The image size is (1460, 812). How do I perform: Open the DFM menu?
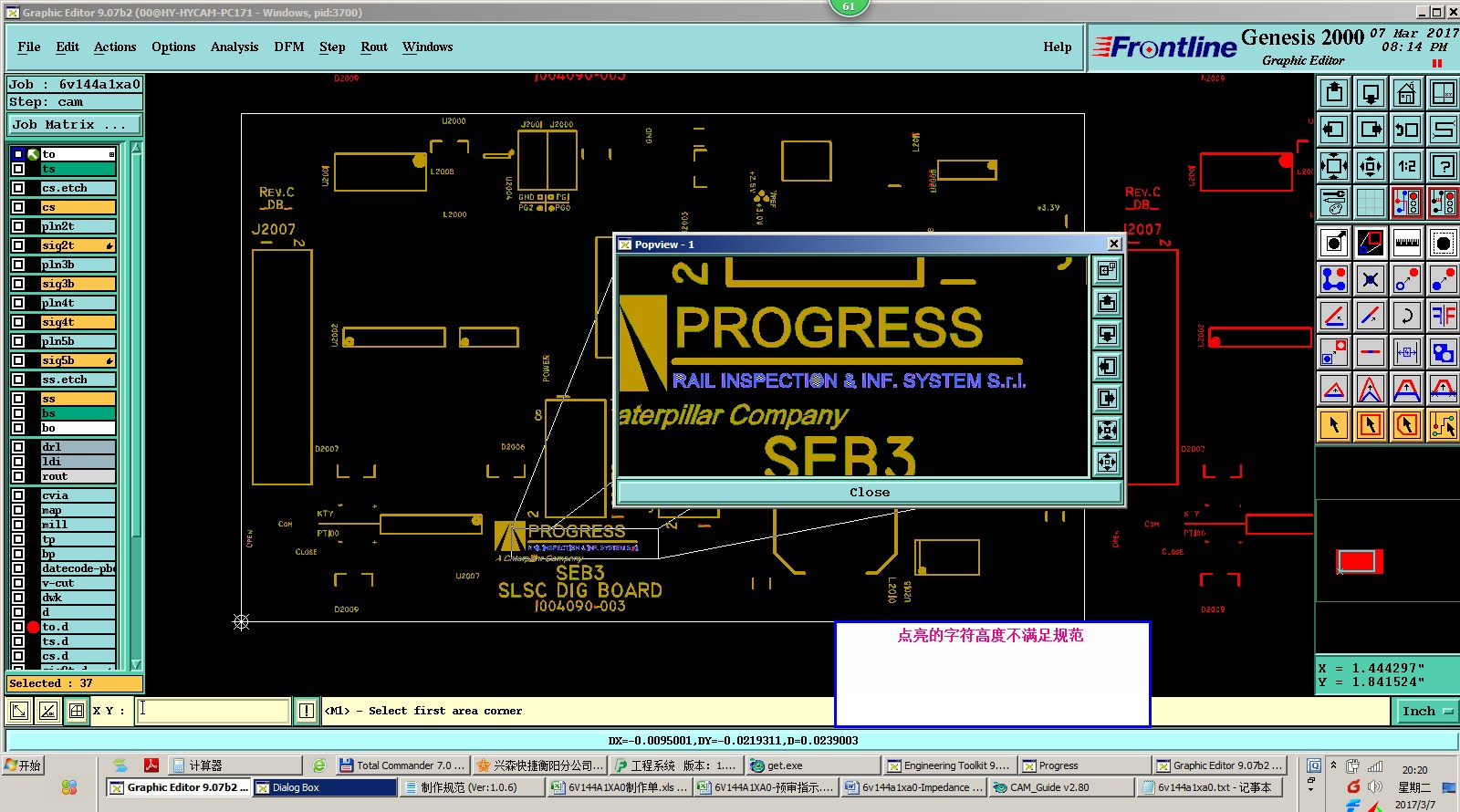pyautogui.click(x=289, y=47)
